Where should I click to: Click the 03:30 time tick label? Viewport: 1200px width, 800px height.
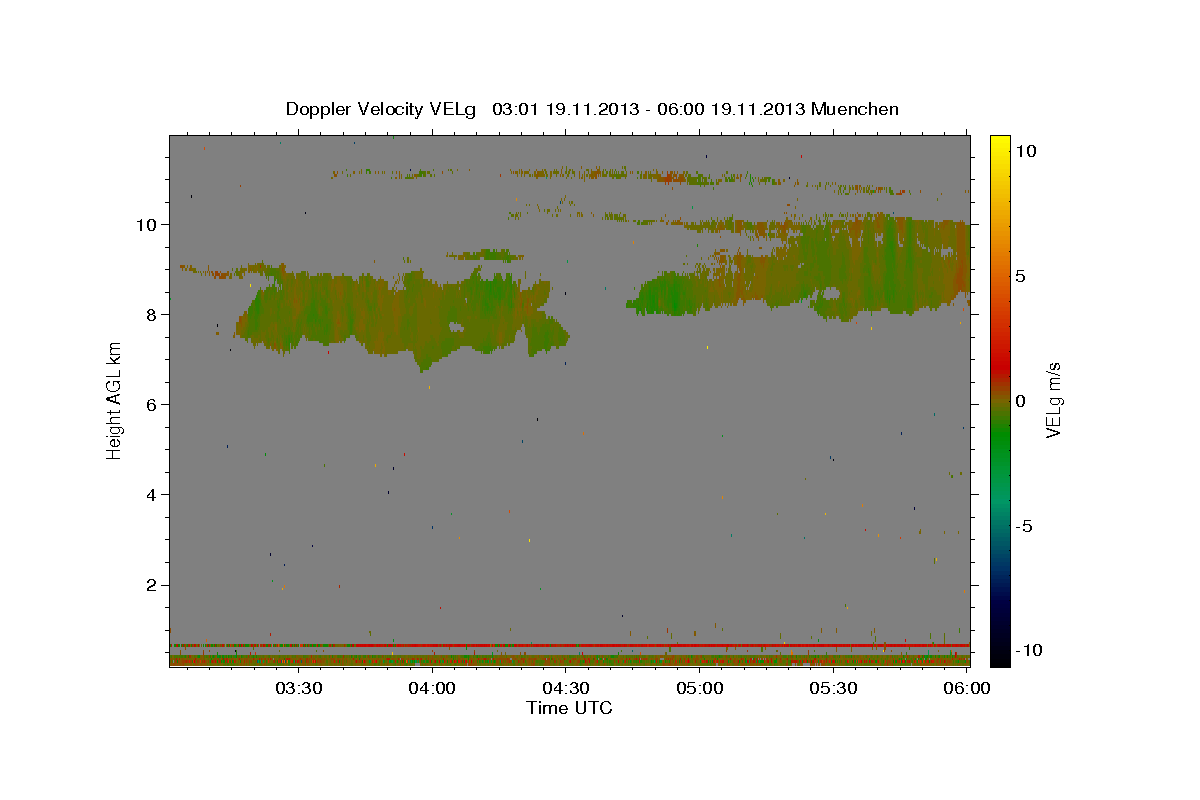tap(299, 688)
